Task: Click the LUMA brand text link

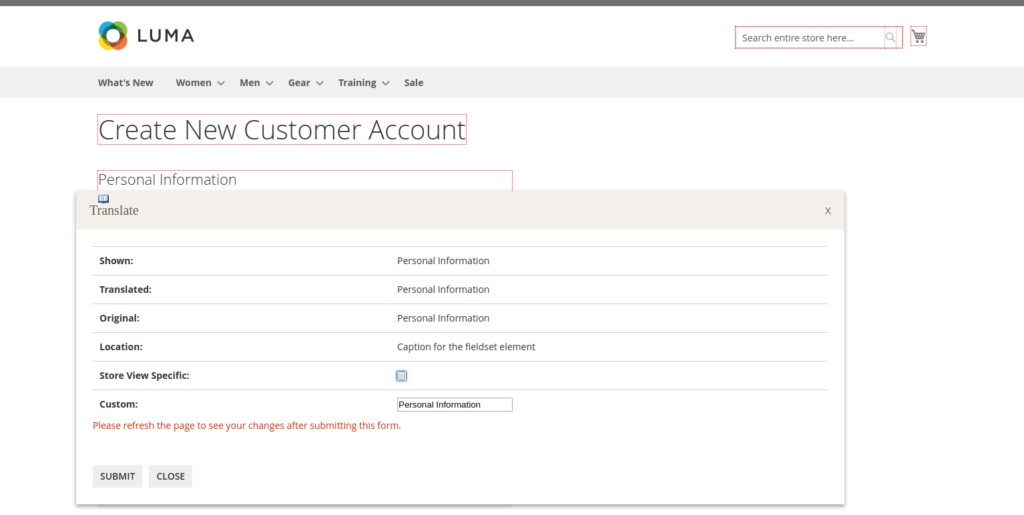Action: coord(165,36)
